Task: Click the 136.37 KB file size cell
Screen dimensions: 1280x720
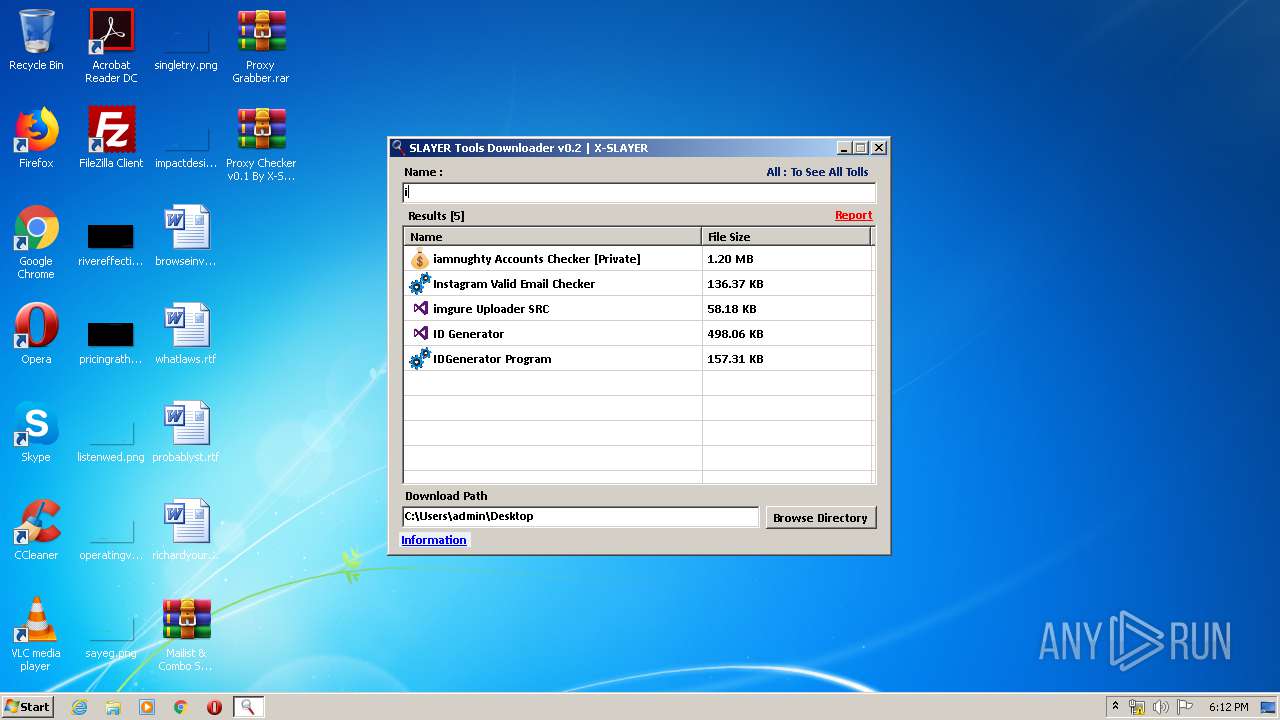Action: 735,284
